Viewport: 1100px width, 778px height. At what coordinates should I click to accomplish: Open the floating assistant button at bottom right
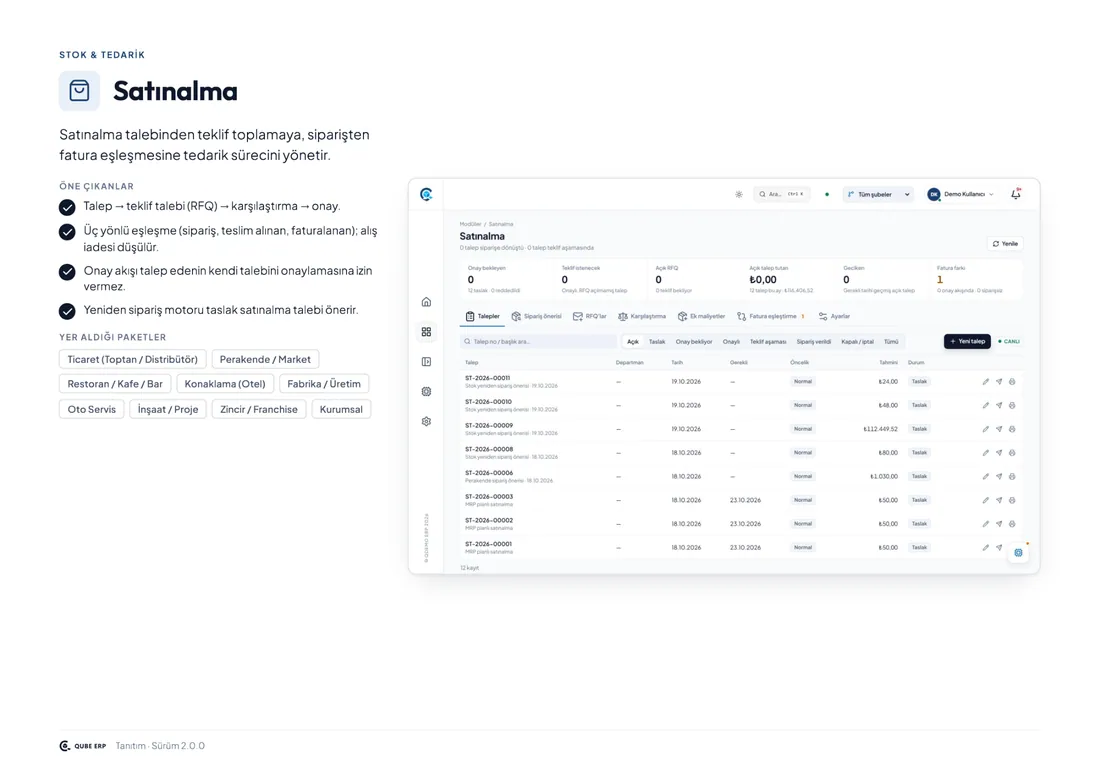click(x=1019, y=553)
